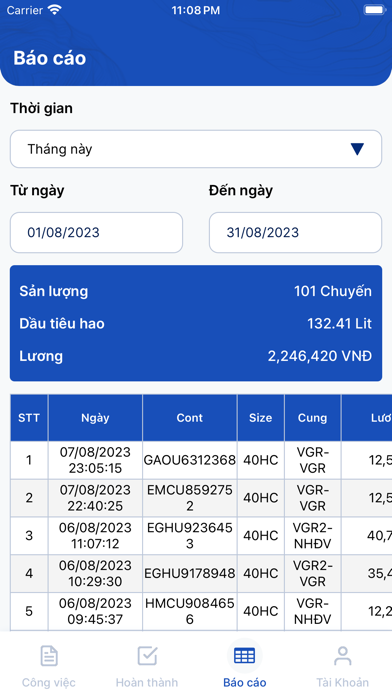The height and width of the screenshot is (696, 392).
Task: Tap the Dầu tiêu hao label
Action: 62,324
